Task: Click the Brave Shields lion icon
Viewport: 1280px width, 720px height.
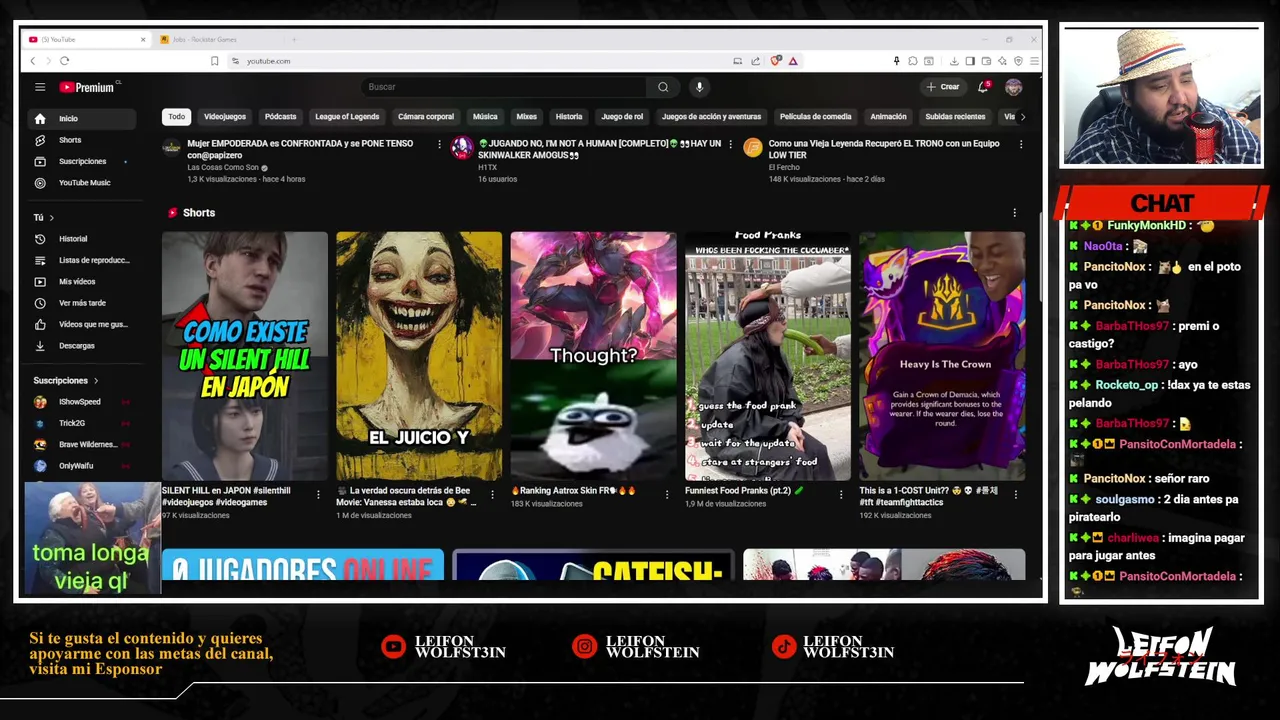Action: point(775,61)
